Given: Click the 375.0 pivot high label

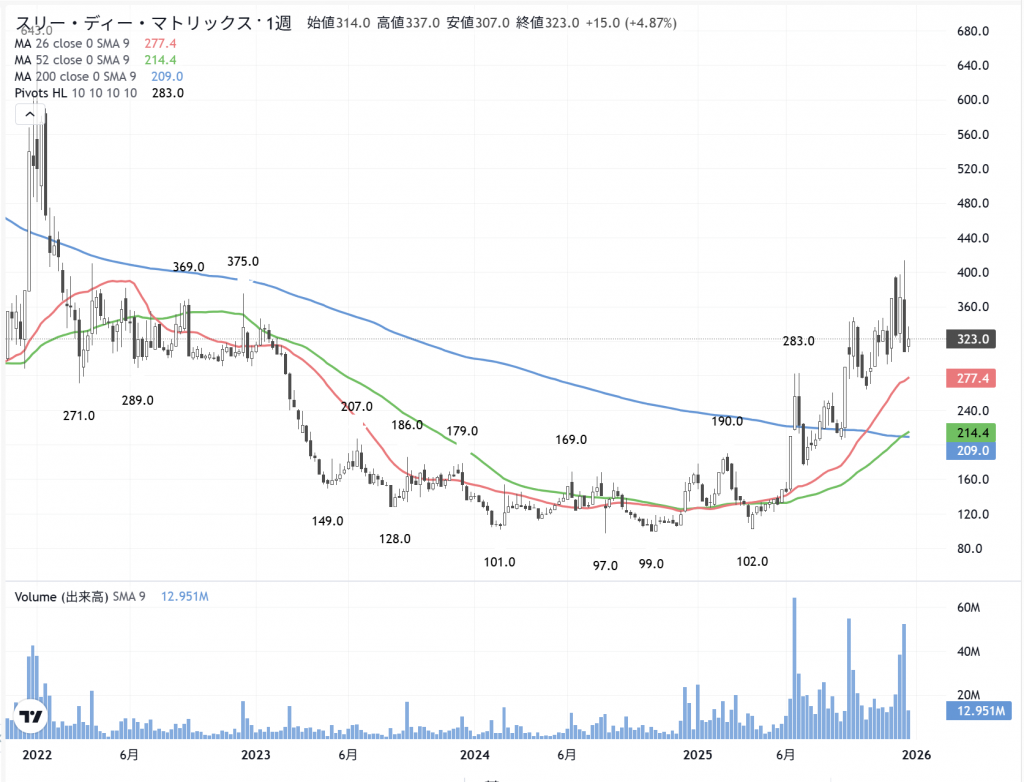Looking at the screenshot, I should (x=243, y=261).
